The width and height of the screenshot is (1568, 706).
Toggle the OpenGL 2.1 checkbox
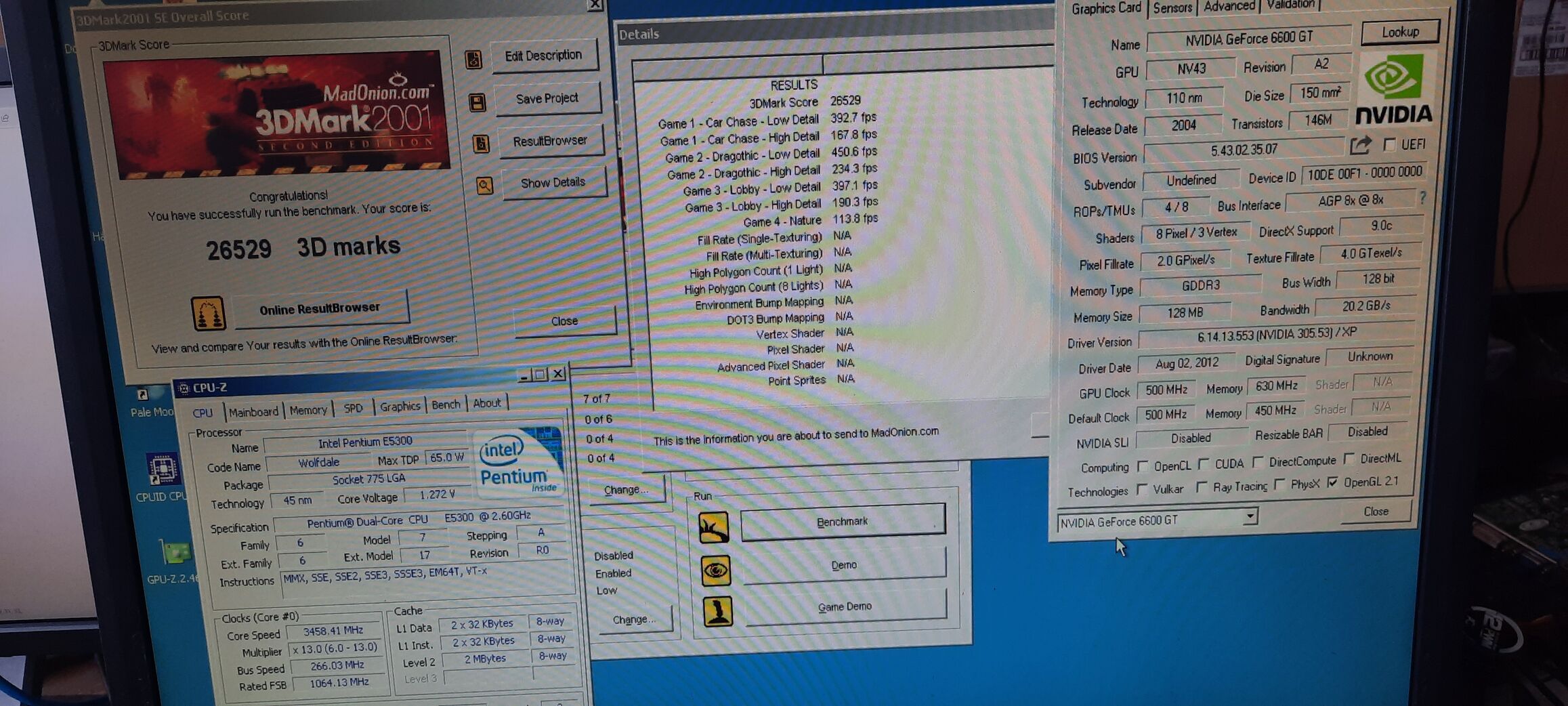pyautogui.click(x=1332, y=482)
